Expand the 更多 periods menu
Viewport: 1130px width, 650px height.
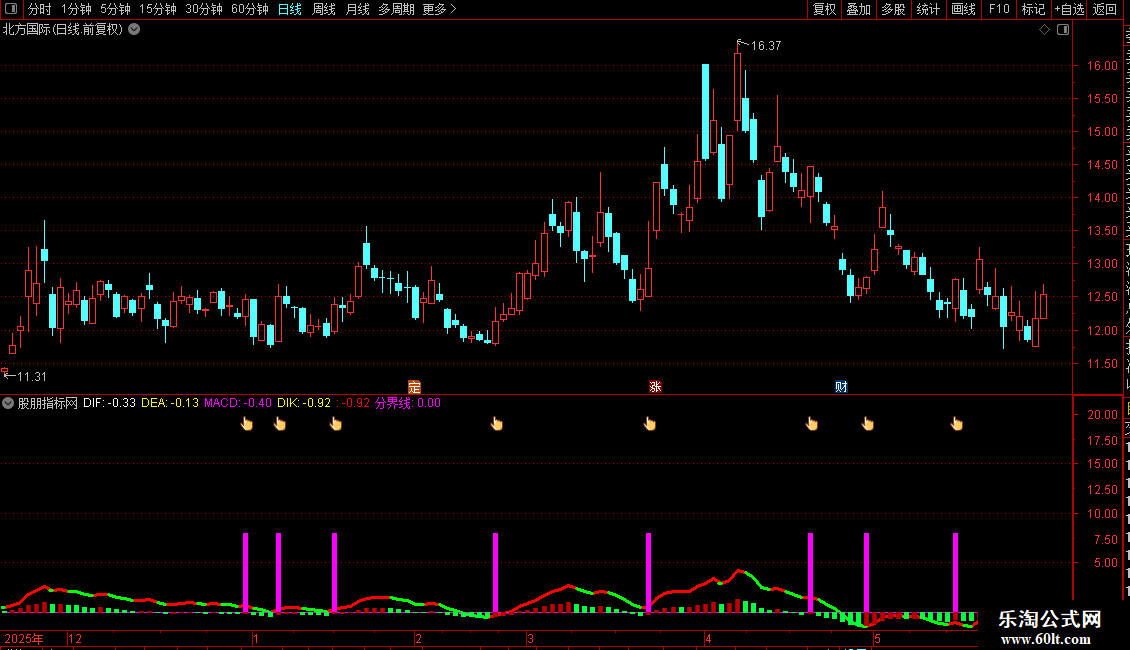pyautogui.click(x=439, y=9)
